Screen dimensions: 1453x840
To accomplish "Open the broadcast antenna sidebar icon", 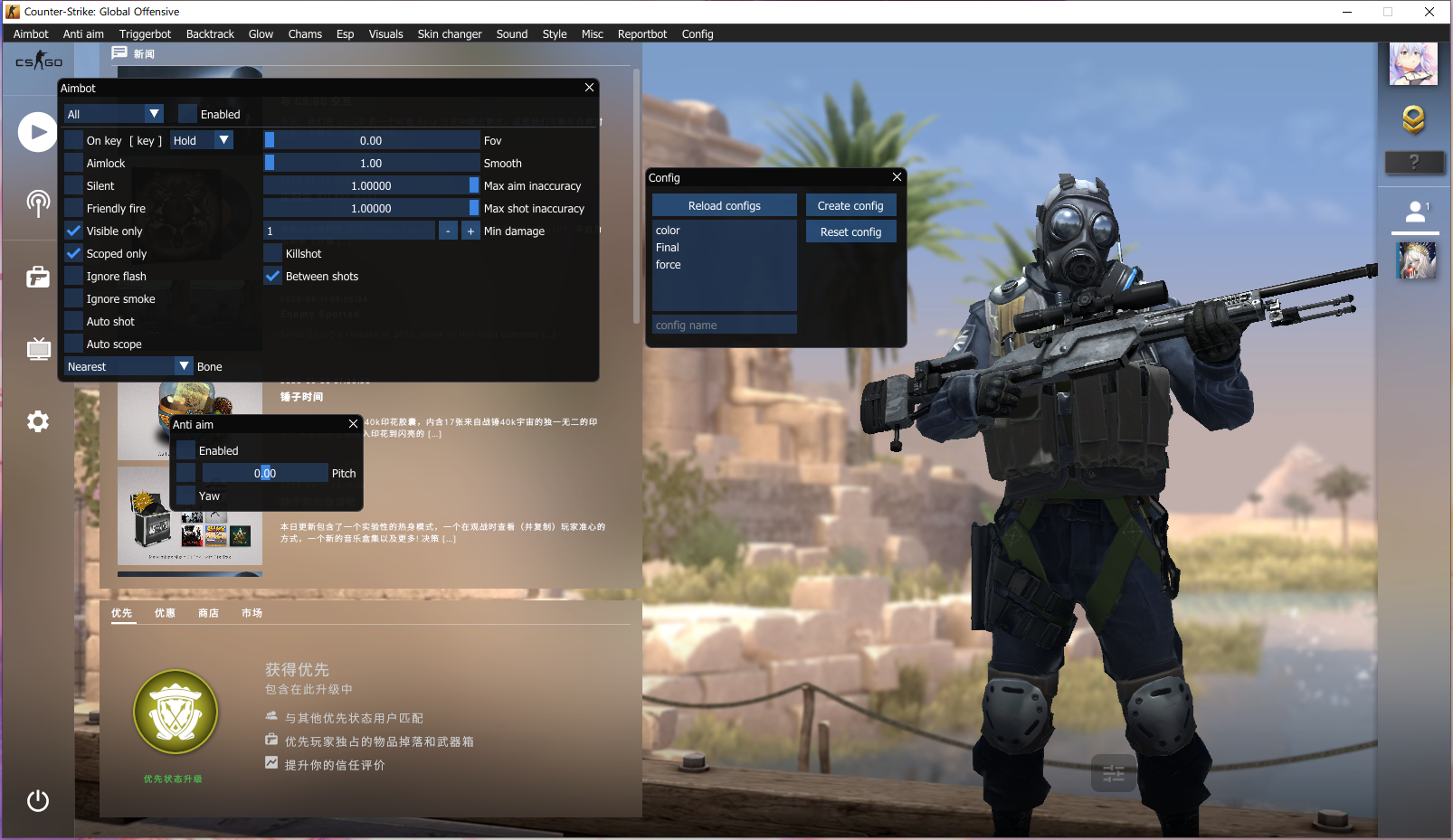I will pos(38,203).
